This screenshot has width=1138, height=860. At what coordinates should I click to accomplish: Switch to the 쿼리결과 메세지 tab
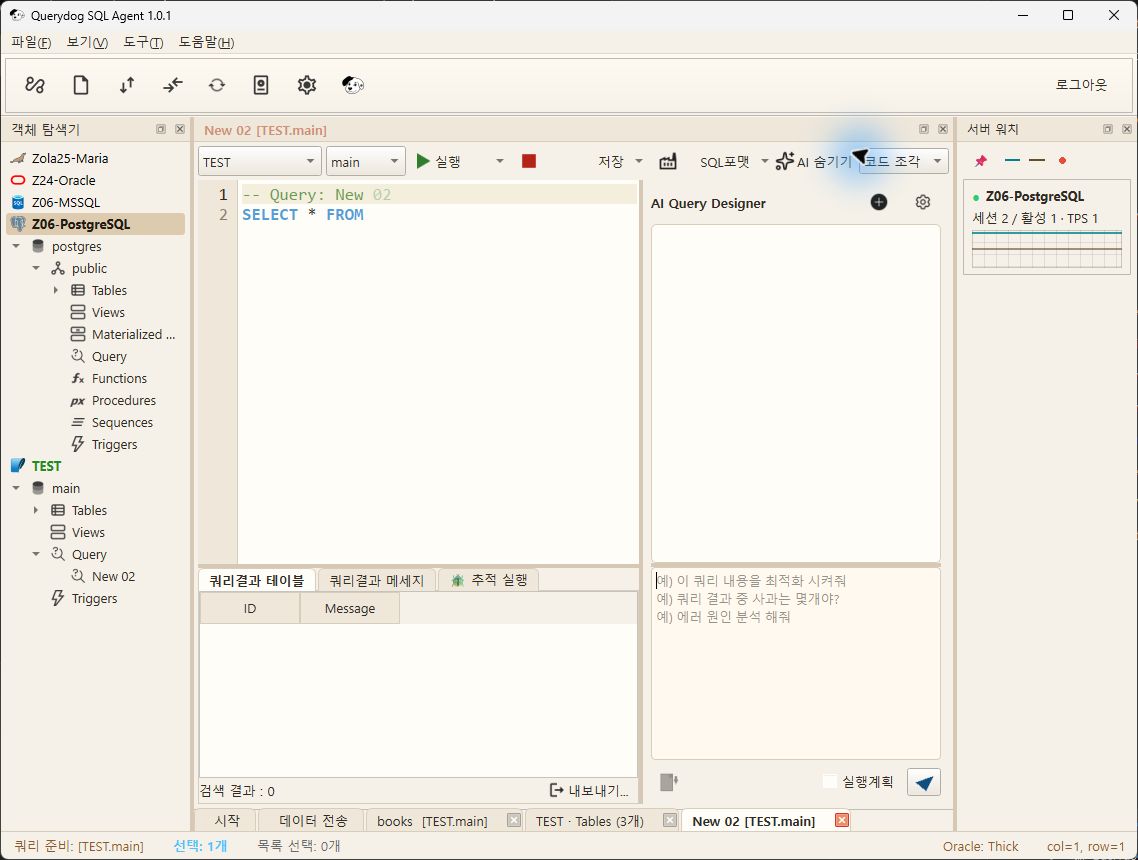click(376, 580)
